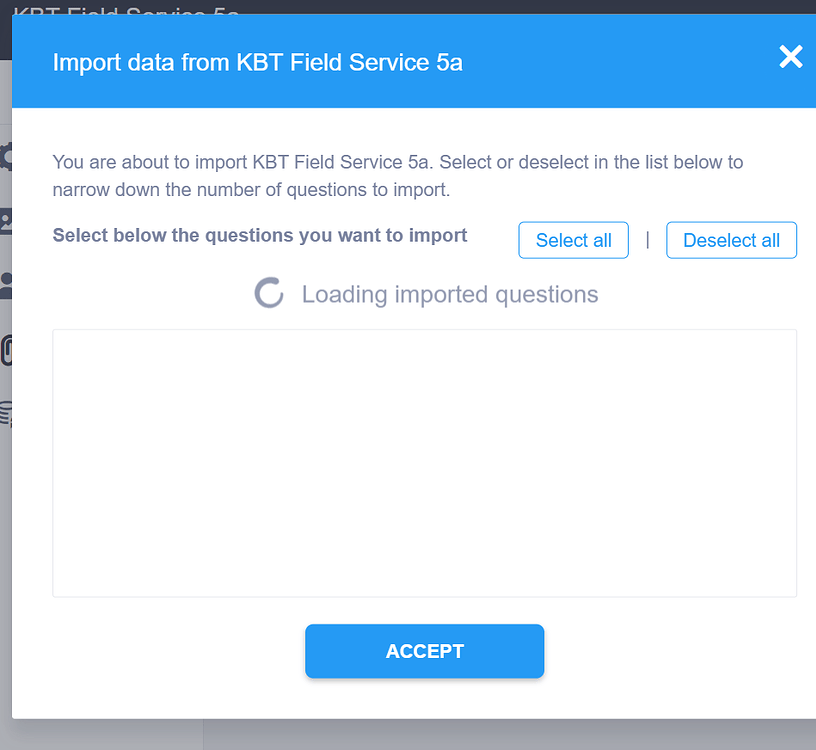Click the 'Select below the questions' label
Screen dimensions: 816x750
[260, 236]
